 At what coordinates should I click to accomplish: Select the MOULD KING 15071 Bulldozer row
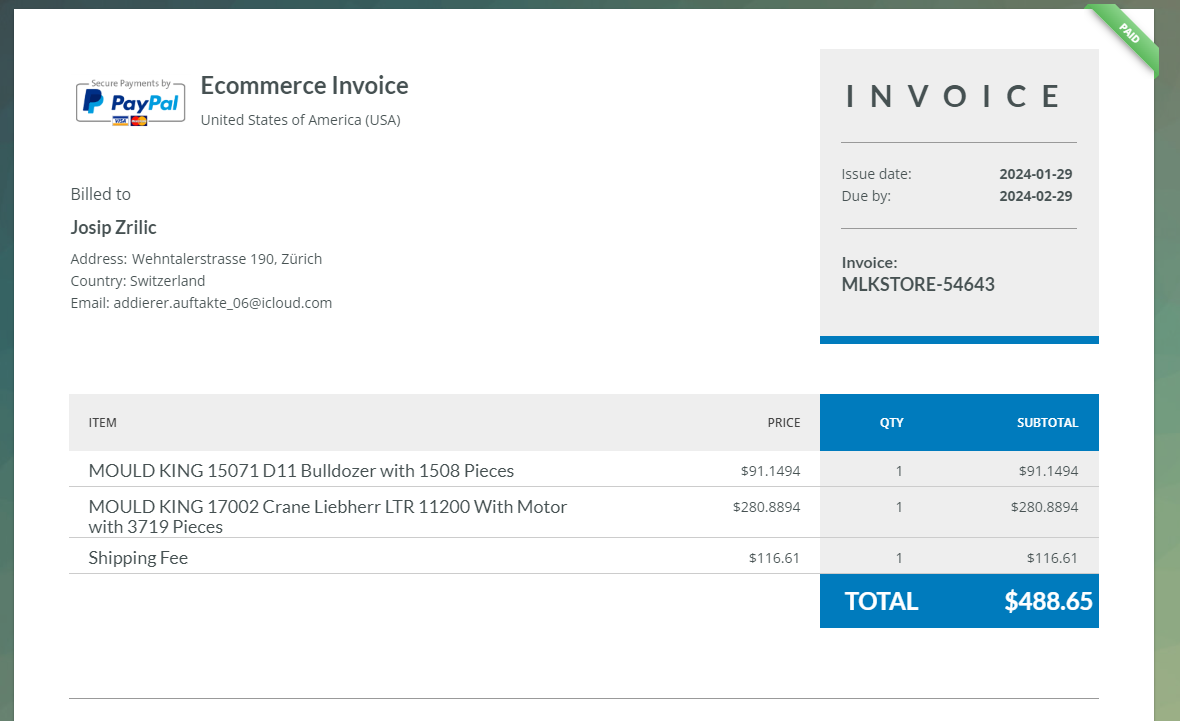pyautogui.click(x=583, y=470)
